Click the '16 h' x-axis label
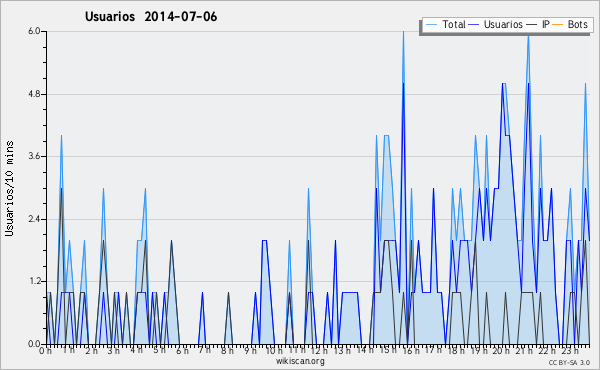600x370 pixels. tap(411, 350)
